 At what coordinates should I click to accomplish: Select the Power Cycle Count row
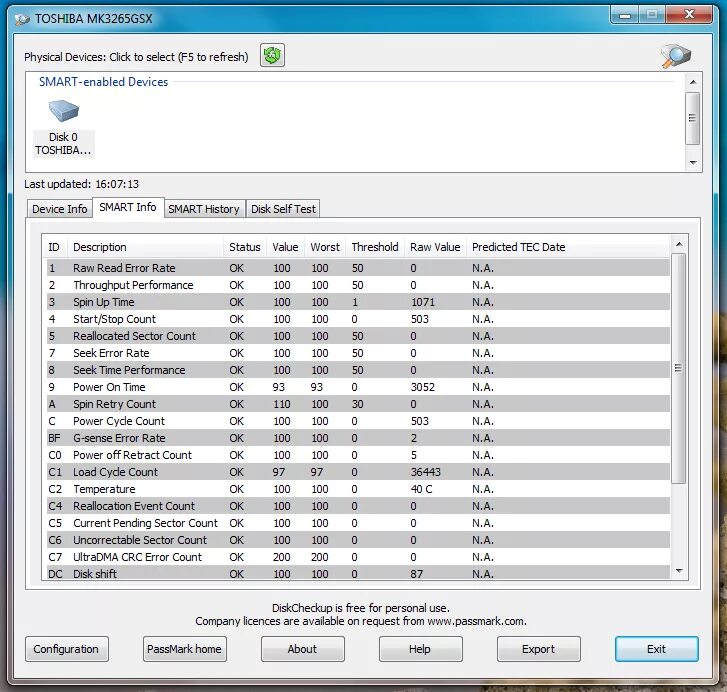[x=358, y=421]
